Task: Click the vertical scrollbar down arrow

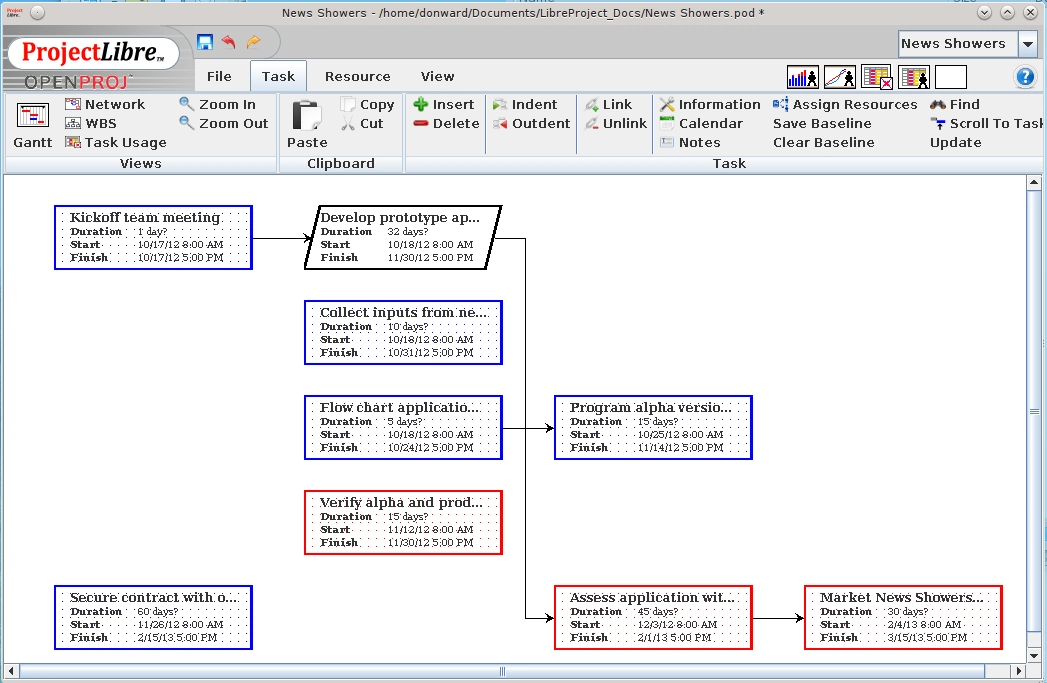Action: [1034, 656]
